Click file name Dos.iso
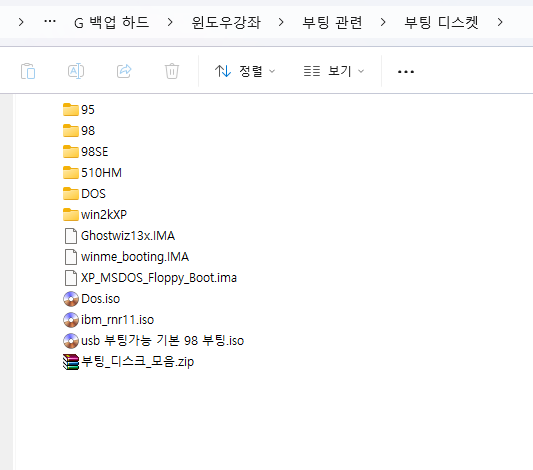The height and width of the screenshot is (470, 533). click(x=101, y=299)
